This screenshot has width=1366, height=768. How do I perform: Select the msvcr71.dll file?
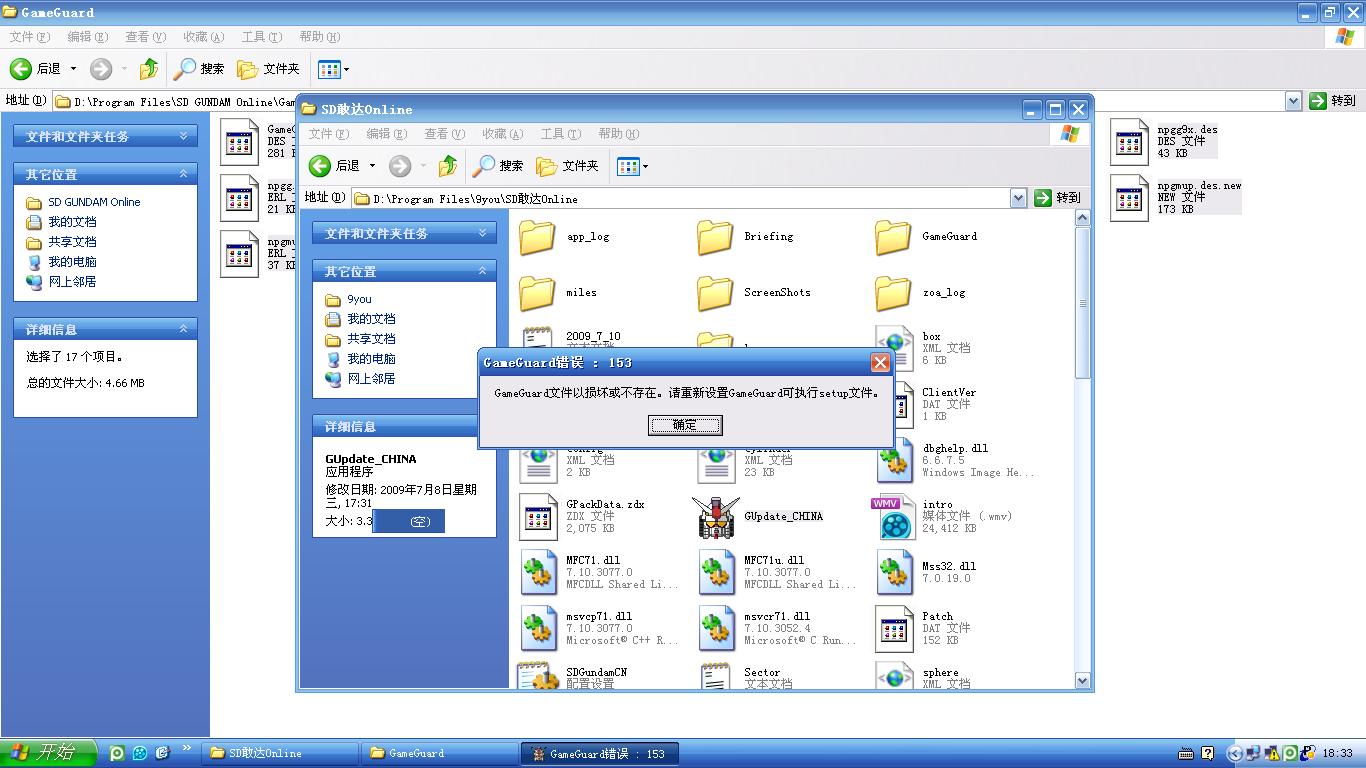tap(715, 629)
